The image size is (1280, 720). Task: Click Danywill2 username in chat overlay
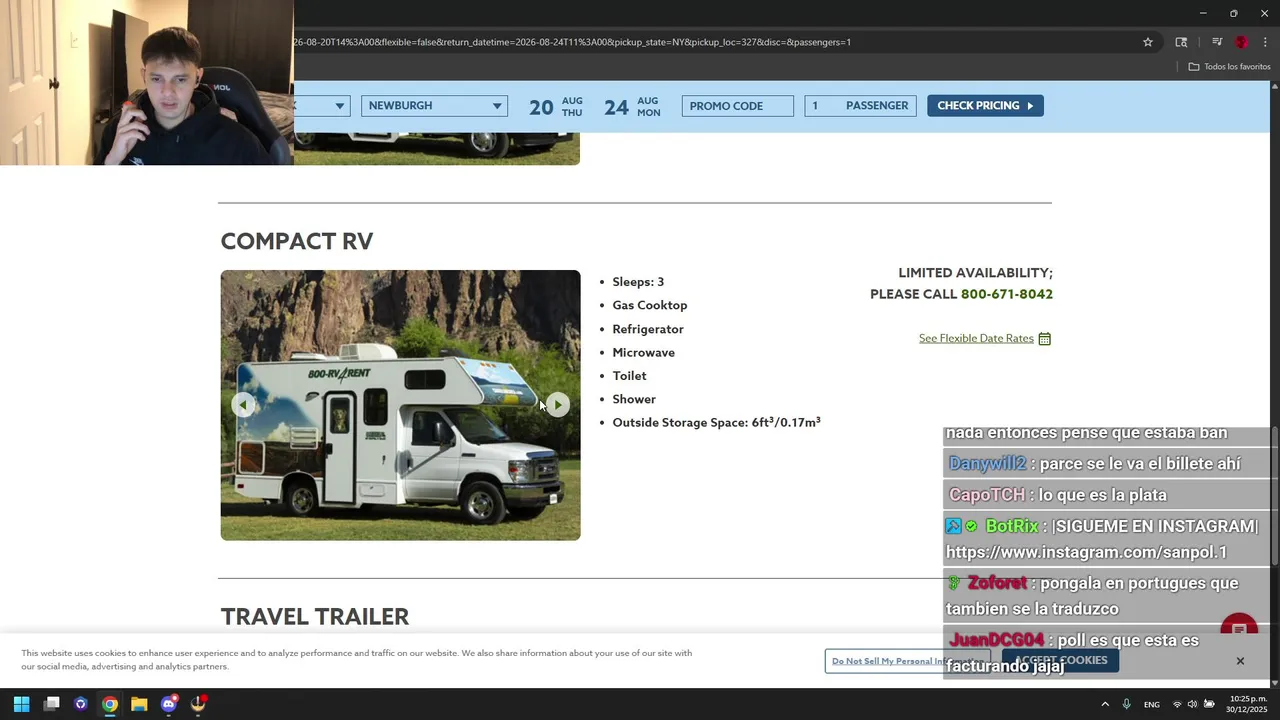[x=987, y=464]
